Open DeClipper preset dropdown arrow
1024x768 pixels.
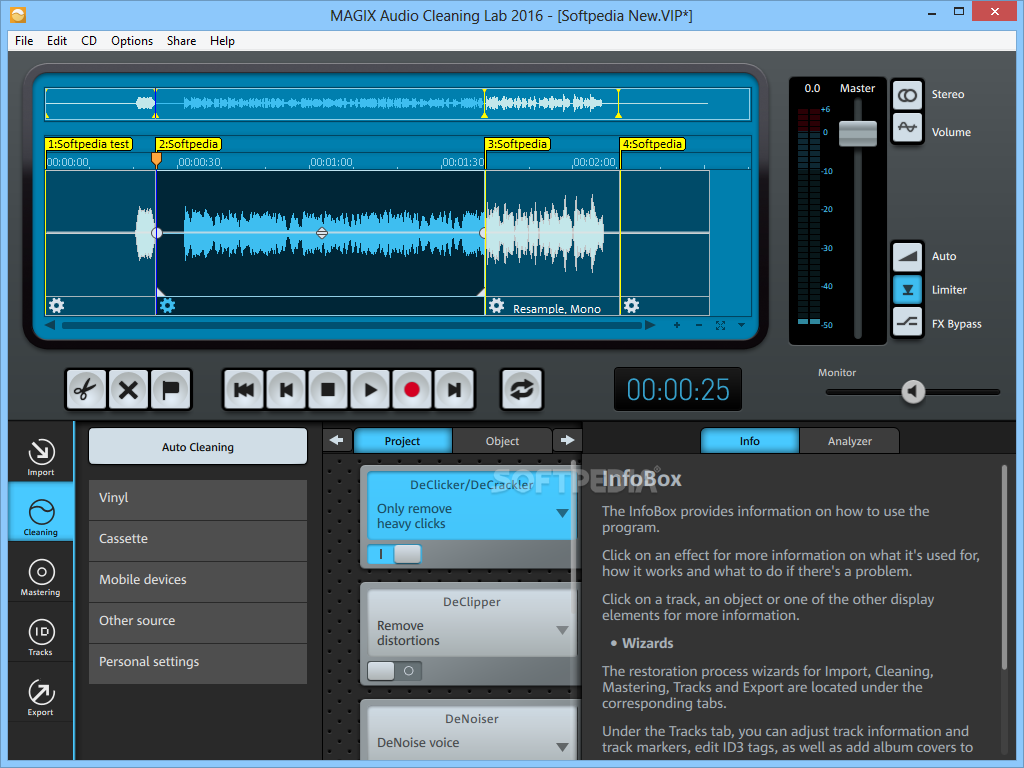click(x=562, y=630)
